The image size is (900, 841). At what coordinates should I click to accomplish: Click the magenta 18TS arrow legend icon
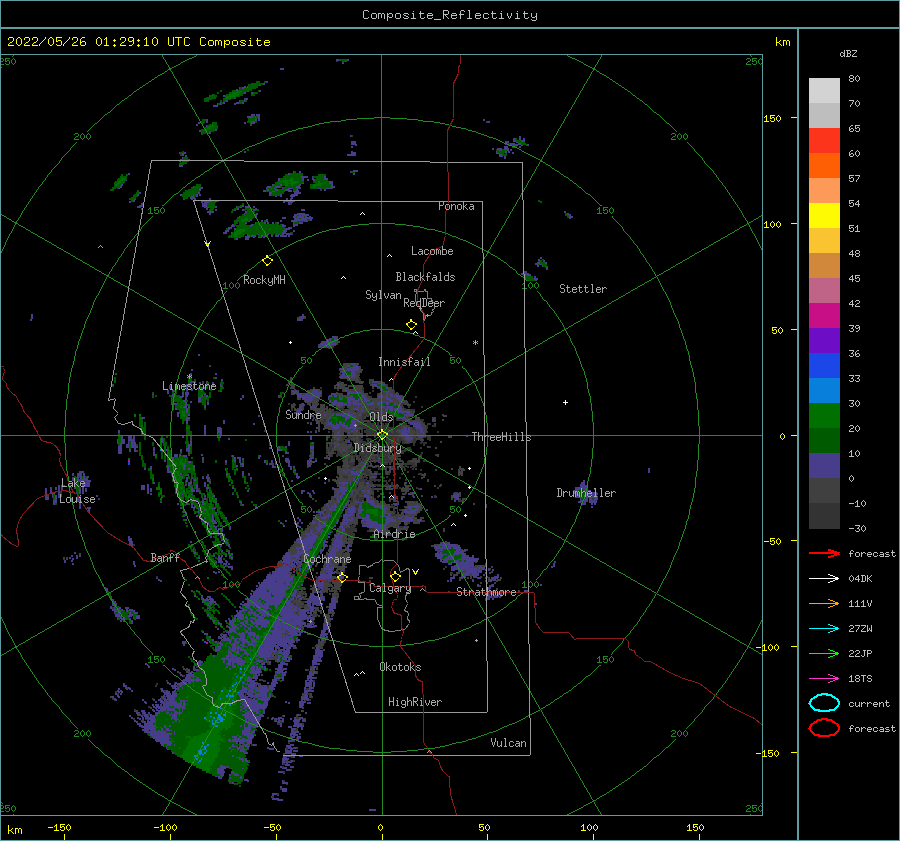pyautogui.click(x=824, y=679)
